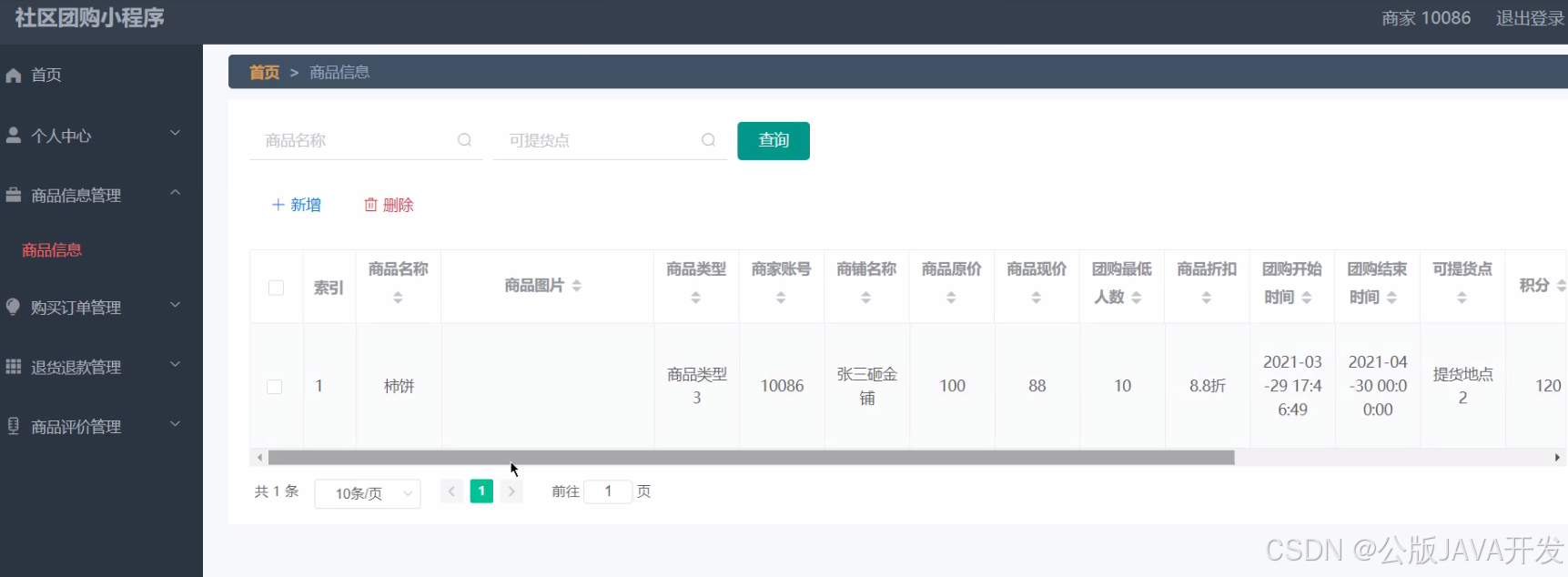Sort by 团购开始时间 column arrows
This screenshot has width=1568, height=577.
[x=1306, y=298]
